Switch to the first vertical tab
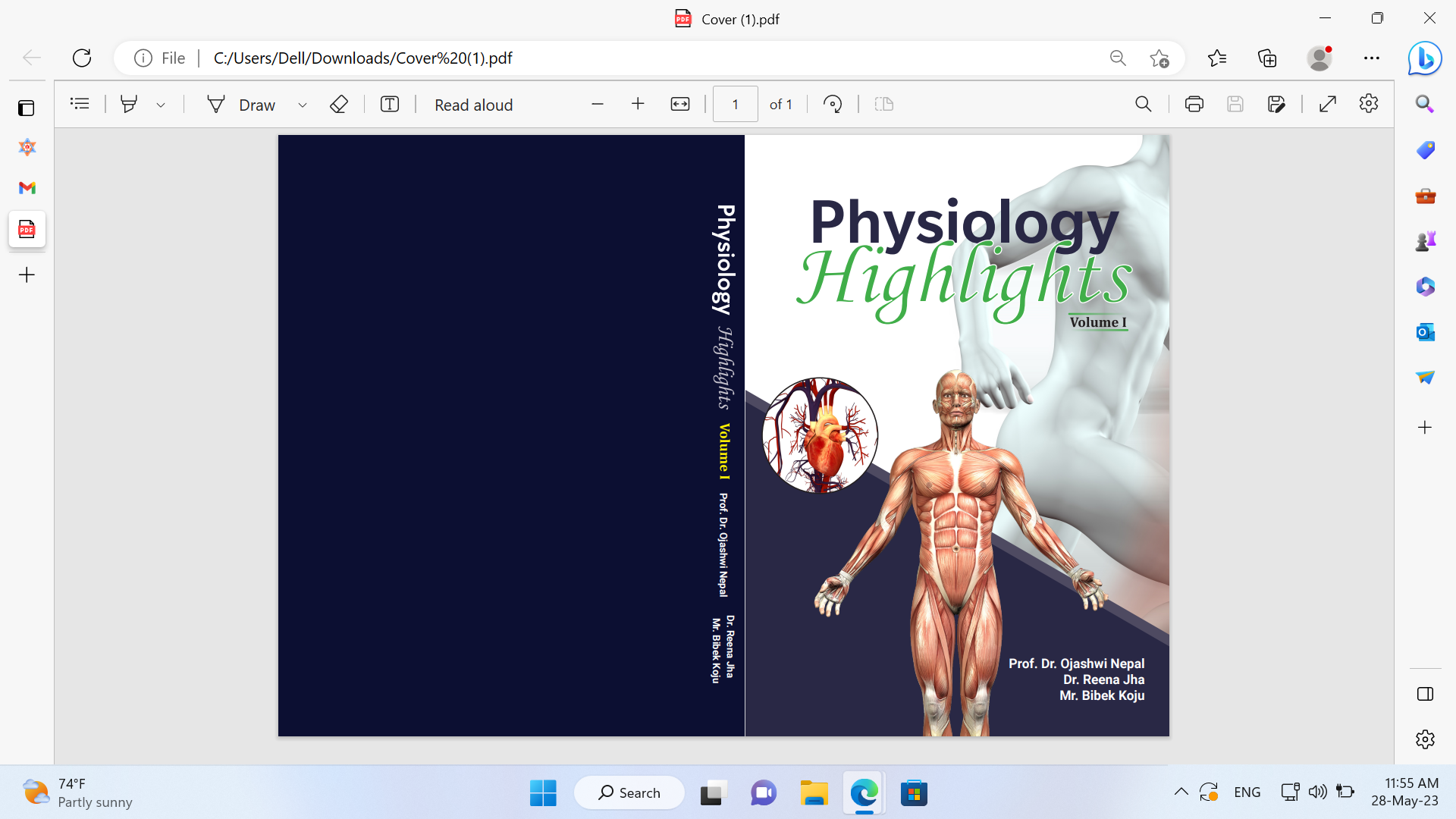The height and width of the screenshot is (819, 1456). click(27, 147)
